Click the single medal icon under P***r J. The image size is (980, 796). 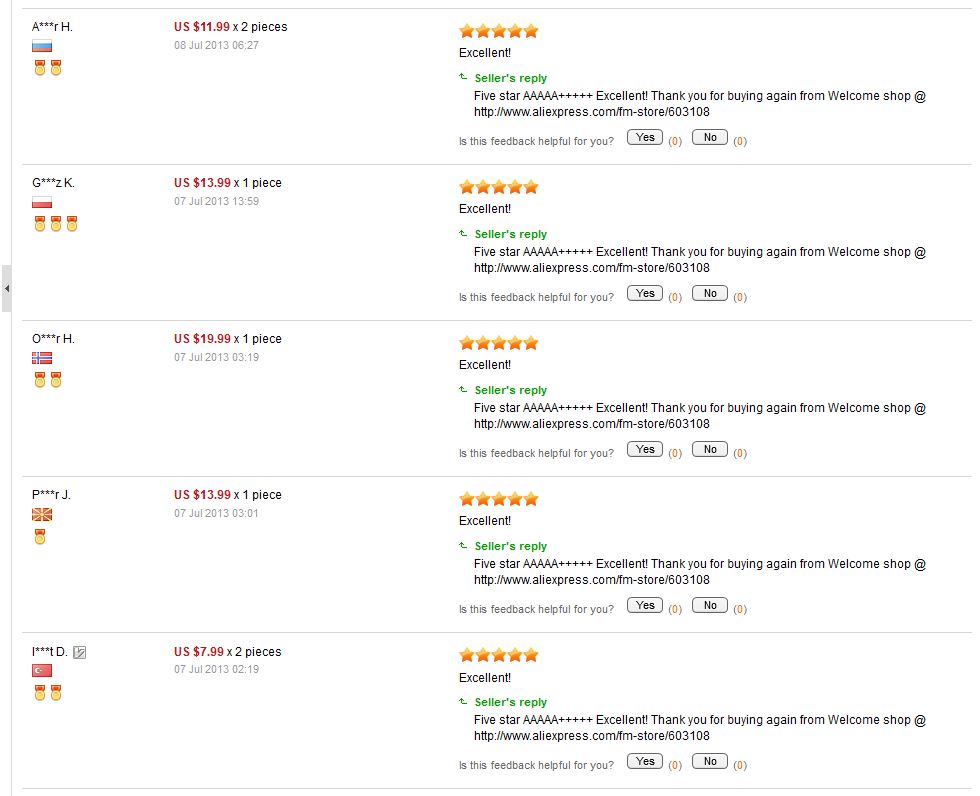pyautogui.click(x=40, y=536)
